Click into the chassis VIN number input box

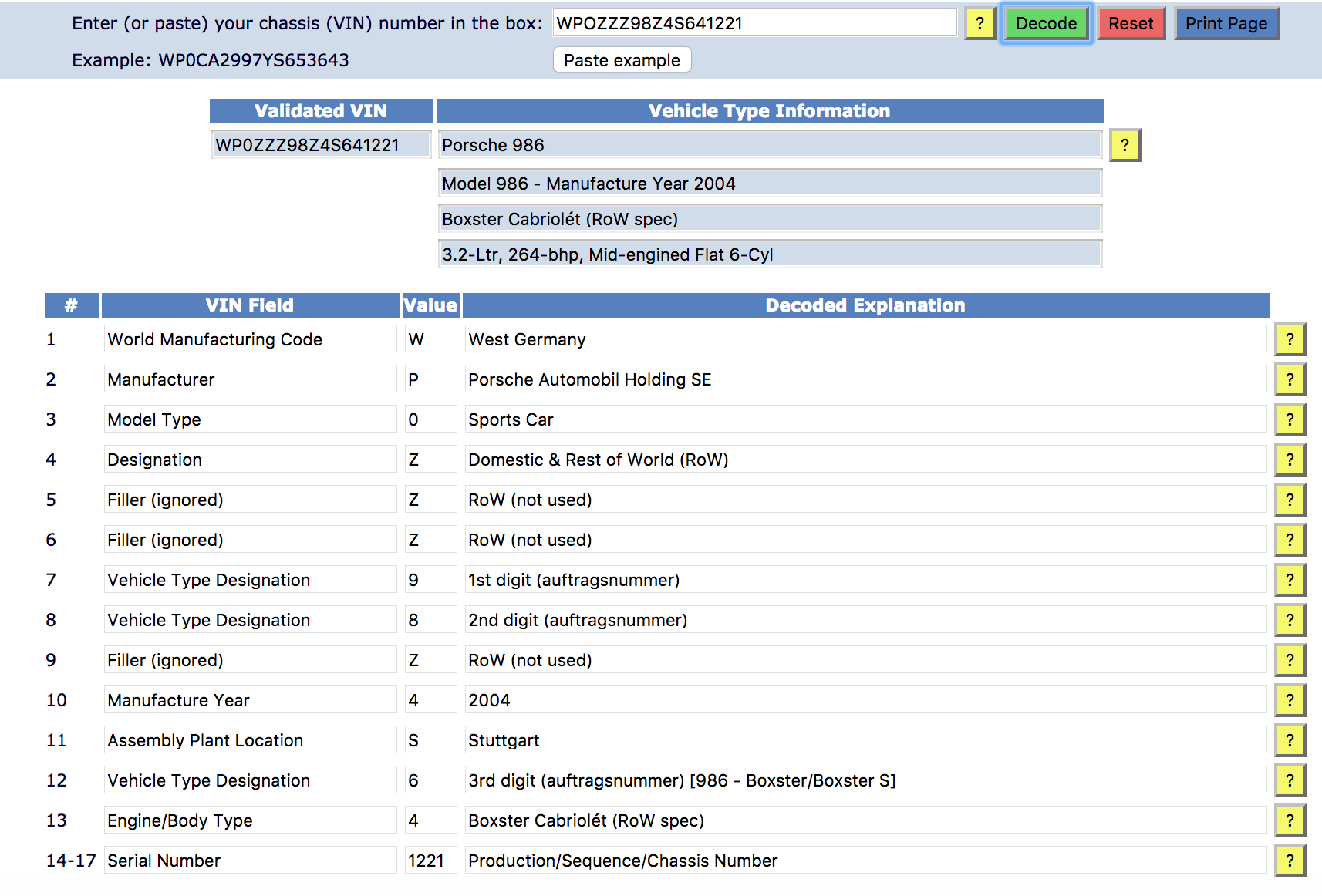754,23
